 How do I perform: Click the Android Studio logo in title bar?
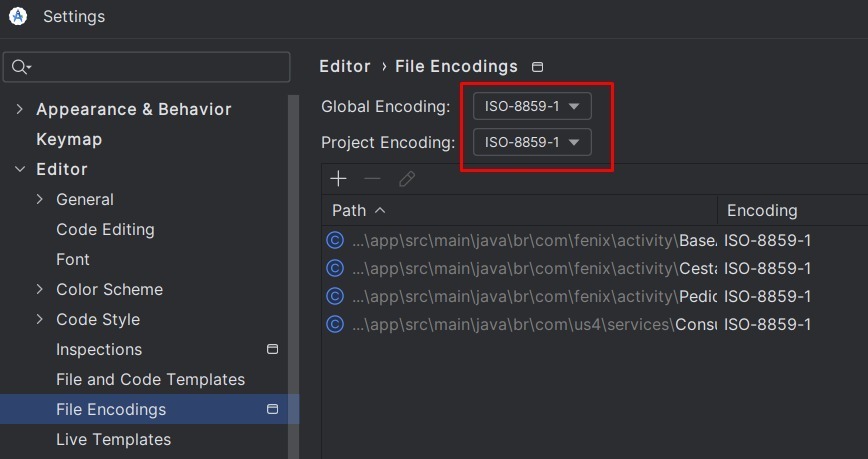pyautogui.click(x=18, y=17)
